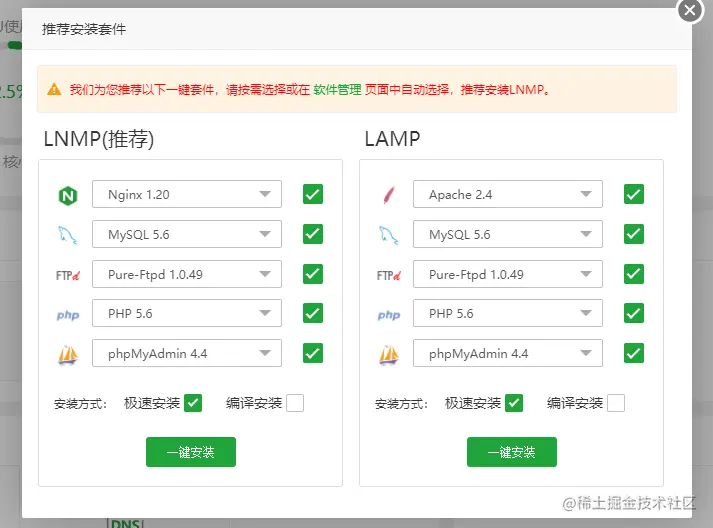Image resolution: width=713 pixels, height=528 pixels.
Task: Click the warning triangle icon in notice
Action: click(54, 89)
